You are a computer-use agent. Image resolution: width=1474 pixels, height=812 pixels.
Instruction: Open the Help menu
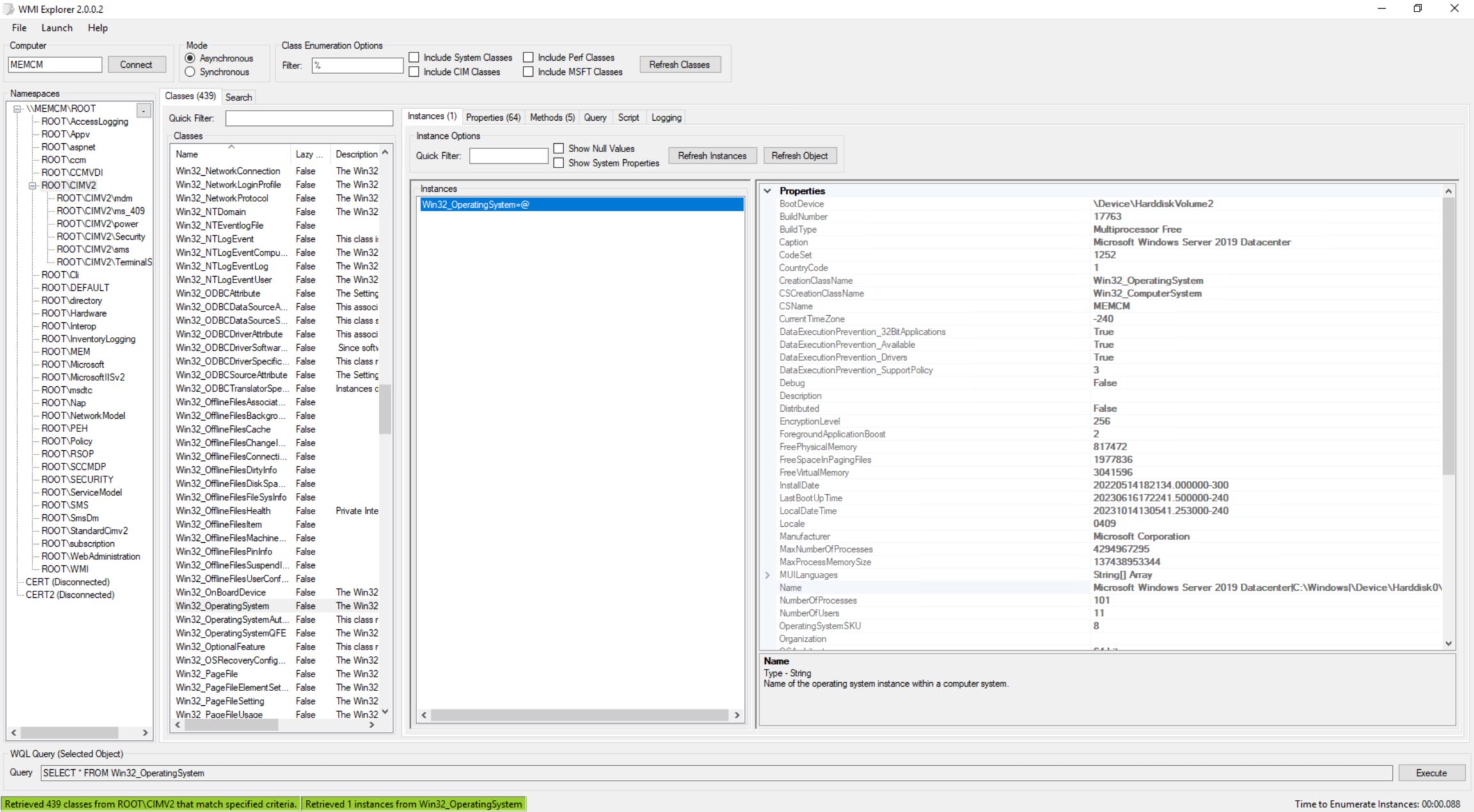coord(98,27)
